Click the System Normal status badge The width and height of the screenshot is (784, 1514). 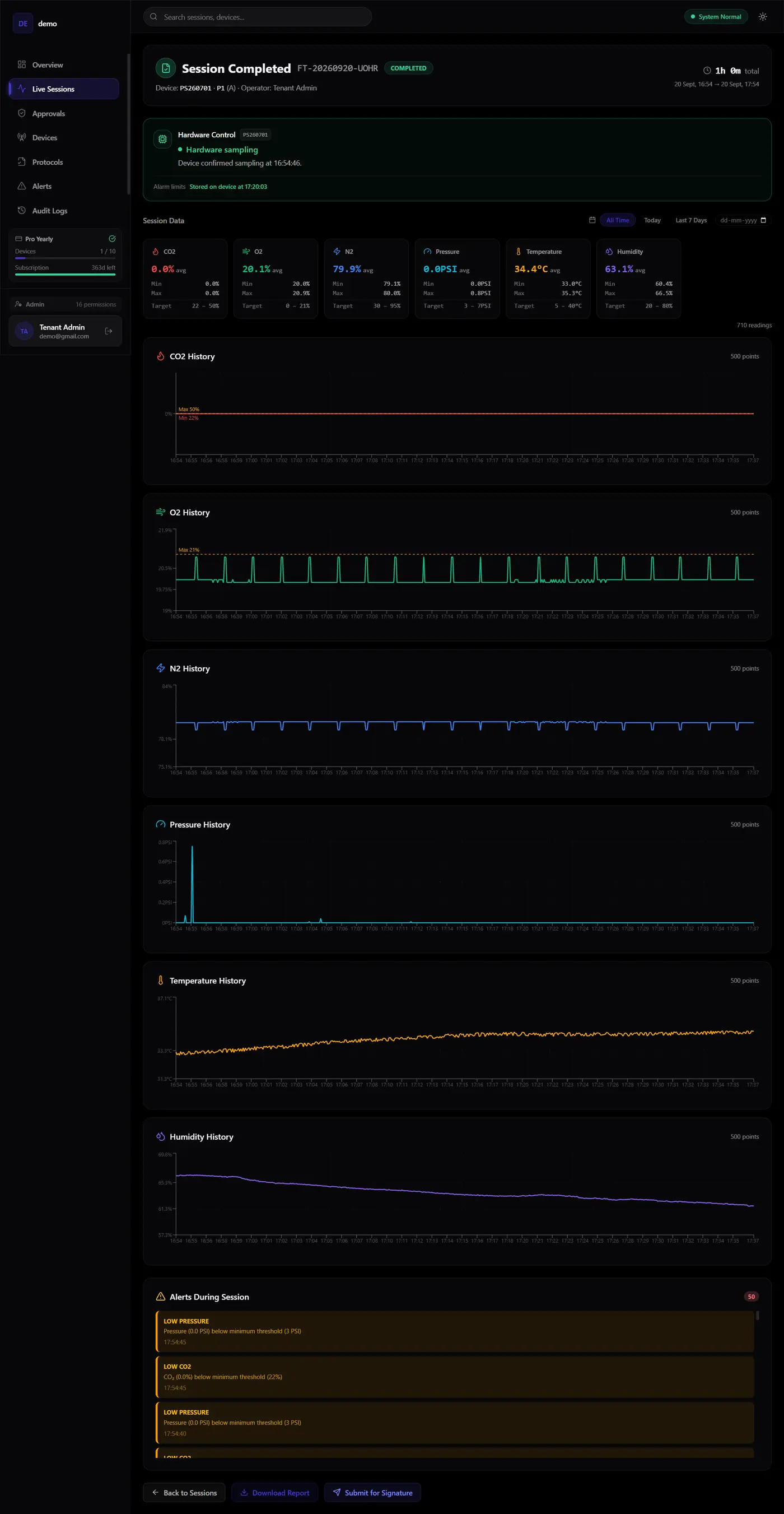tap(715, 17)
